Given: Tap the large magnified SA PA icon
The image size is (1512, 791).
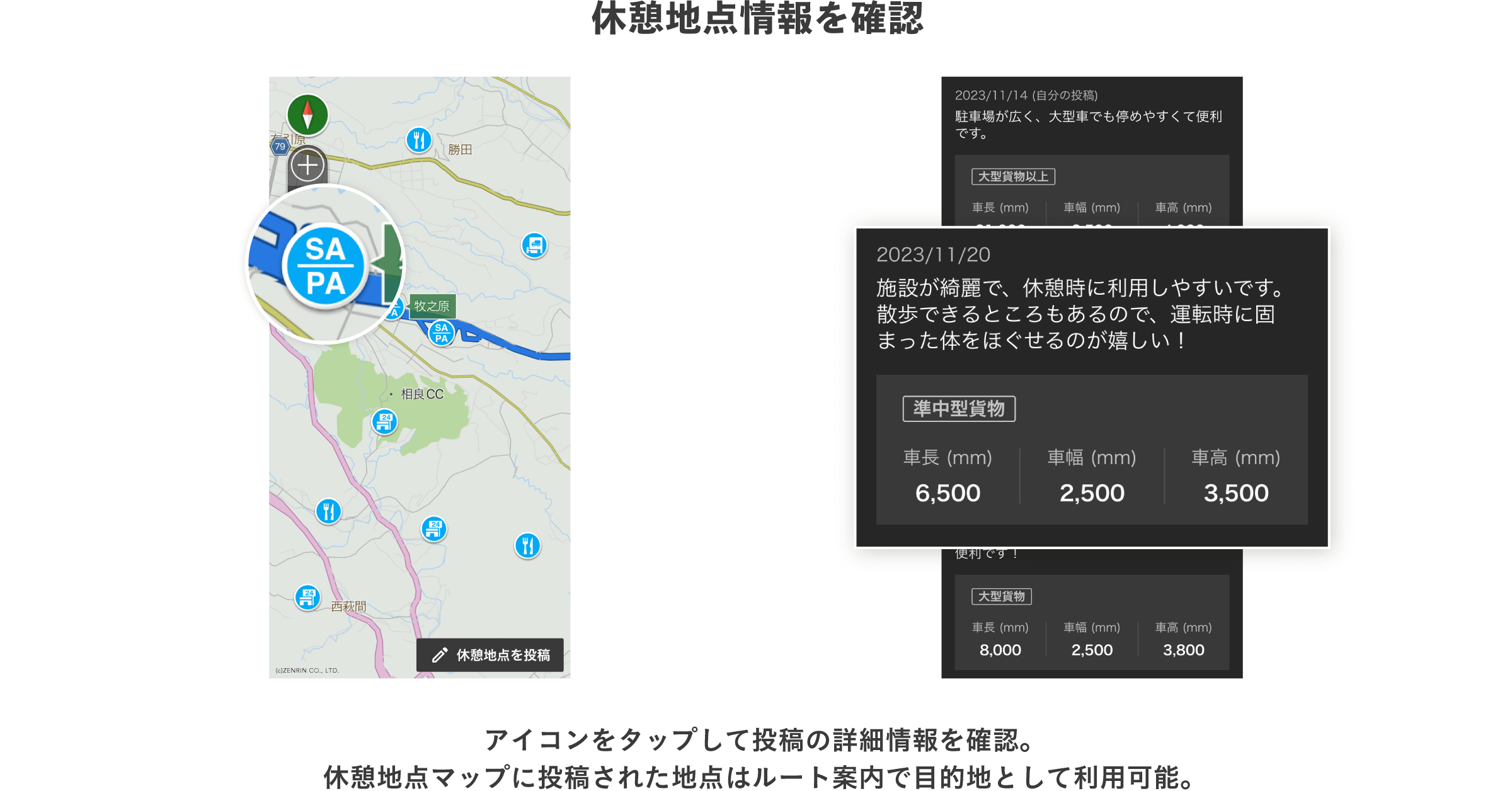Looking at the screenshot, I should click(325, 266).
